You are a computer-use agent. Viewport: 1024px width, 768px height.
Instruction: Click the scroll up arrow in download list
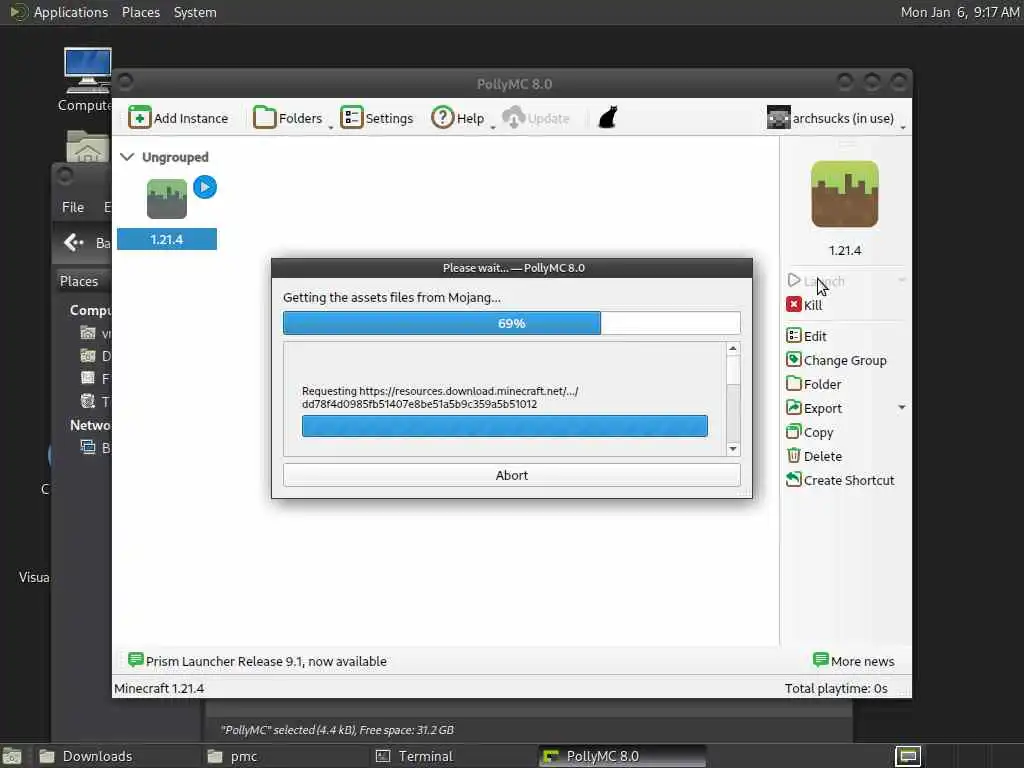tap(733, 349)
